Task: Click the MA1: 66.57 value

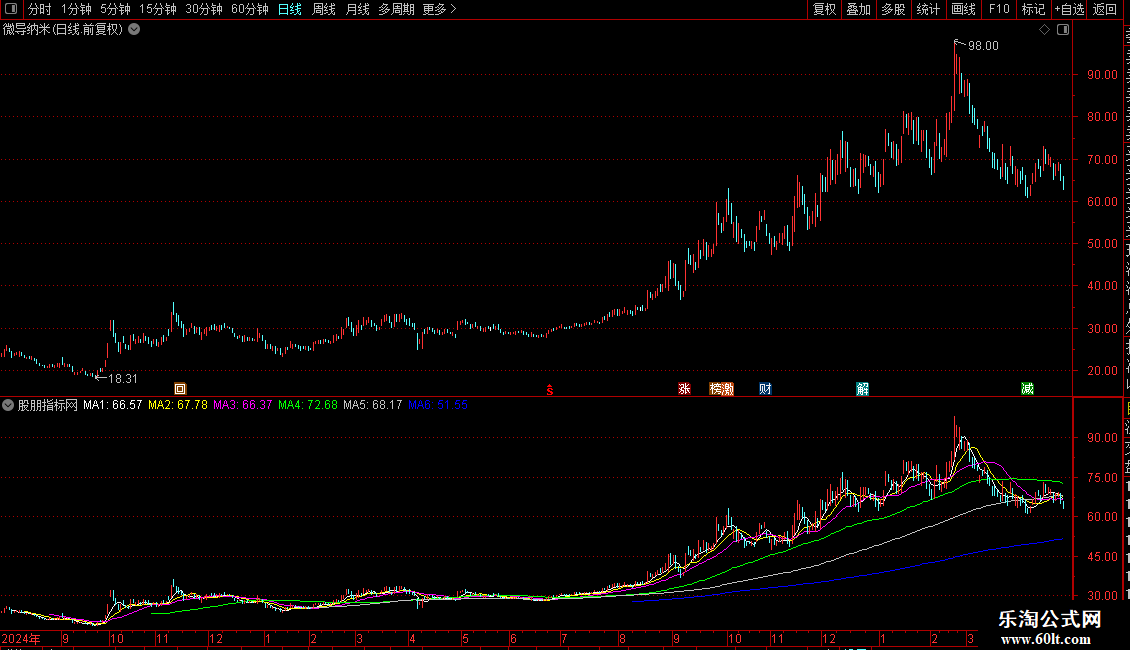Action: pyautogui.click(x=112, y=405)
